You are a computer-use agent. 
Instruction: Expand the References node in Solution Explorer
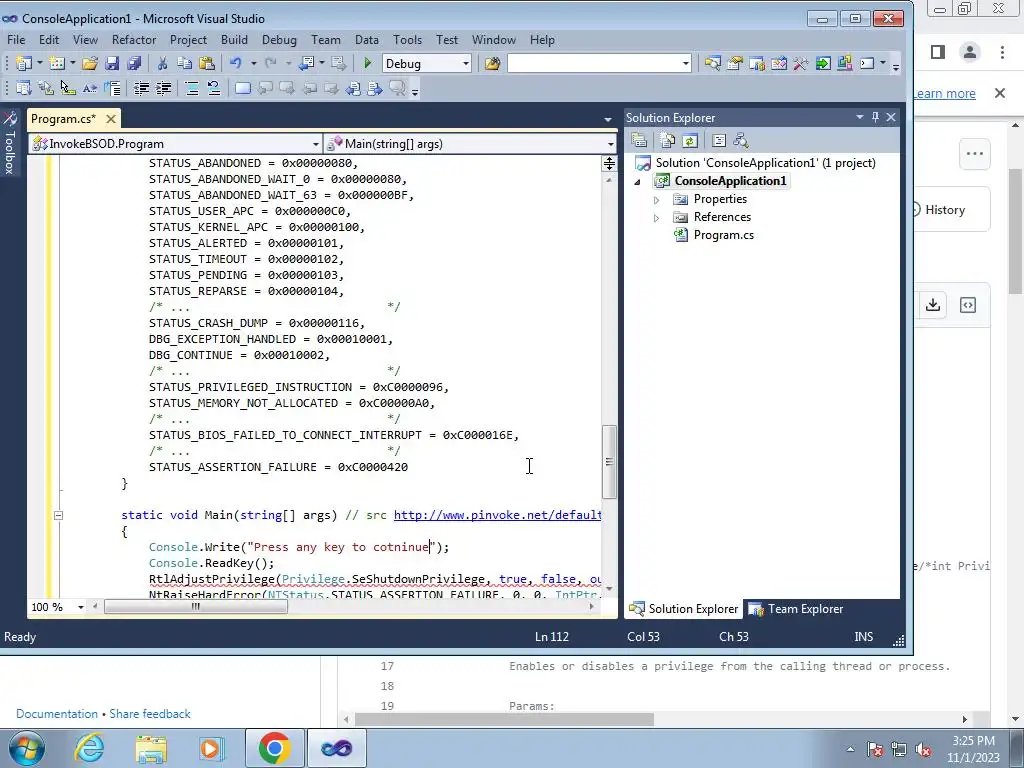(x=656, y=218)
